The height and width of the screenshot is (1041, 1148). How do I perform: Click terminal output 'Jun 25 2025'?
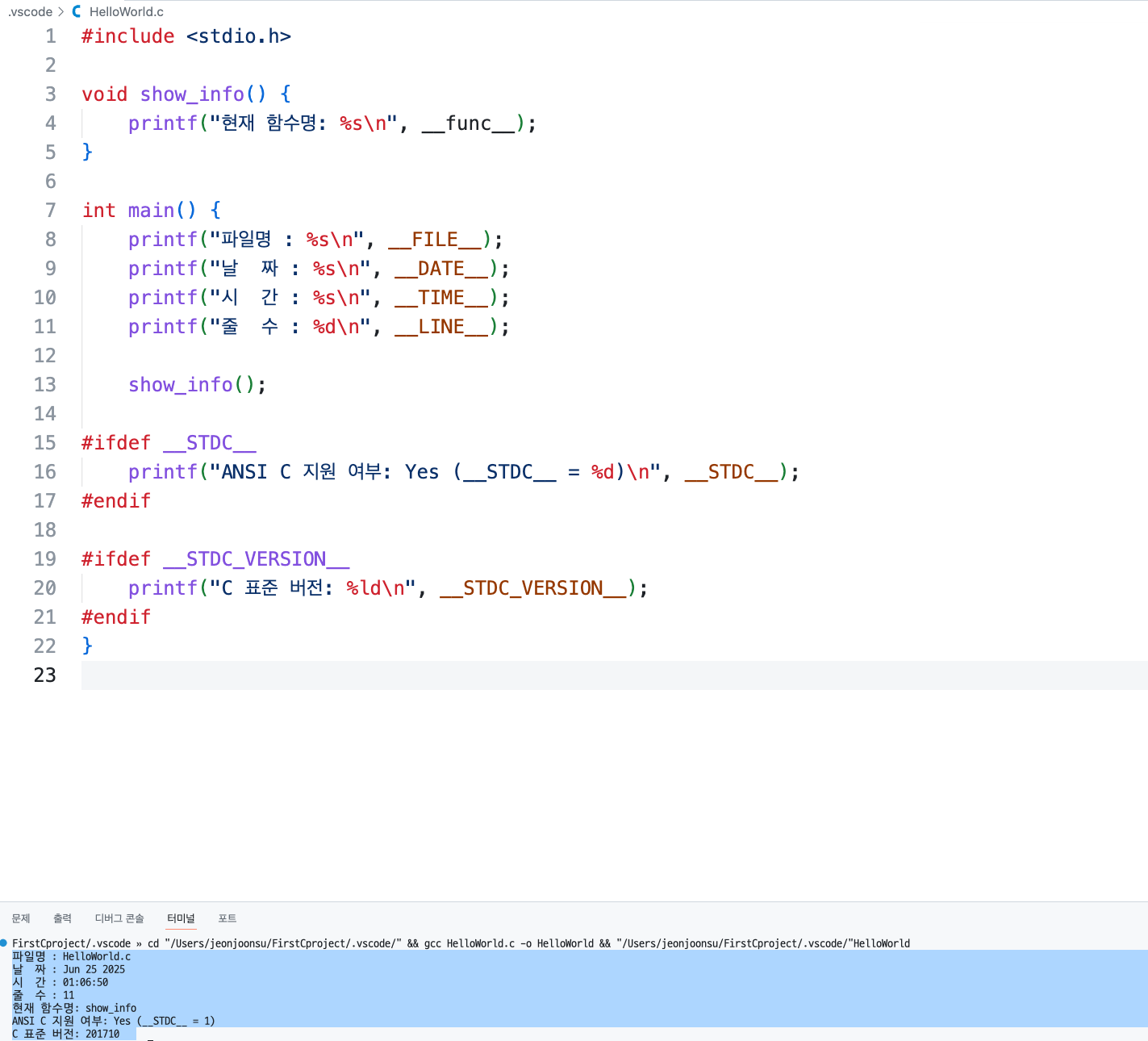click(94, 969)
